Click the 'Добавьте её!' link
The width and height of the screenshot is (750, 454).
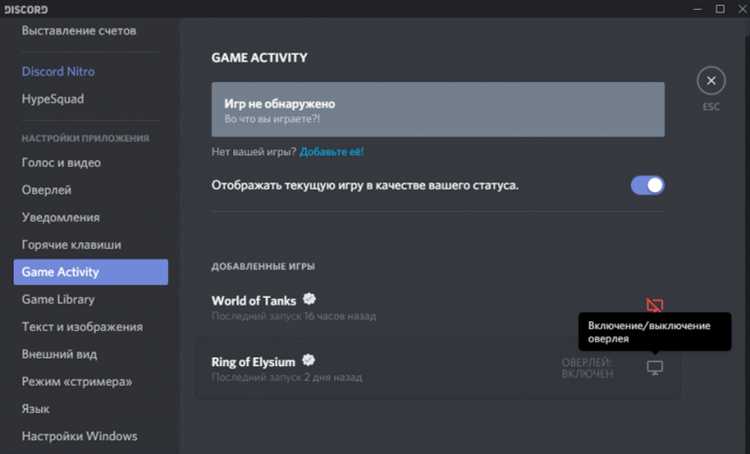click(331, 152)
